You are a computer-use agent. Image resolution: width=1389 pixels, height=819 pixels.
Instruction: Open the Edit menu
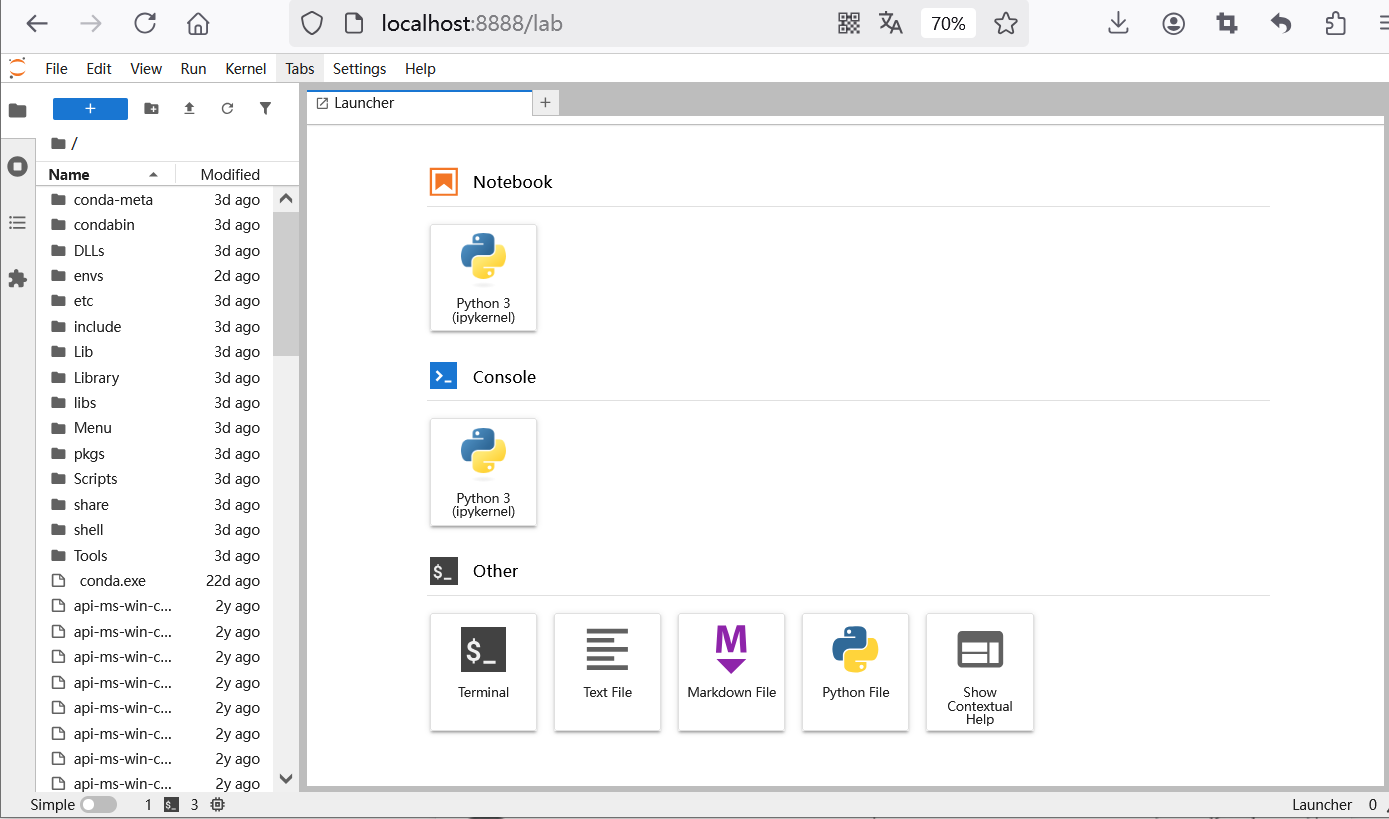[x=99, y=68]
